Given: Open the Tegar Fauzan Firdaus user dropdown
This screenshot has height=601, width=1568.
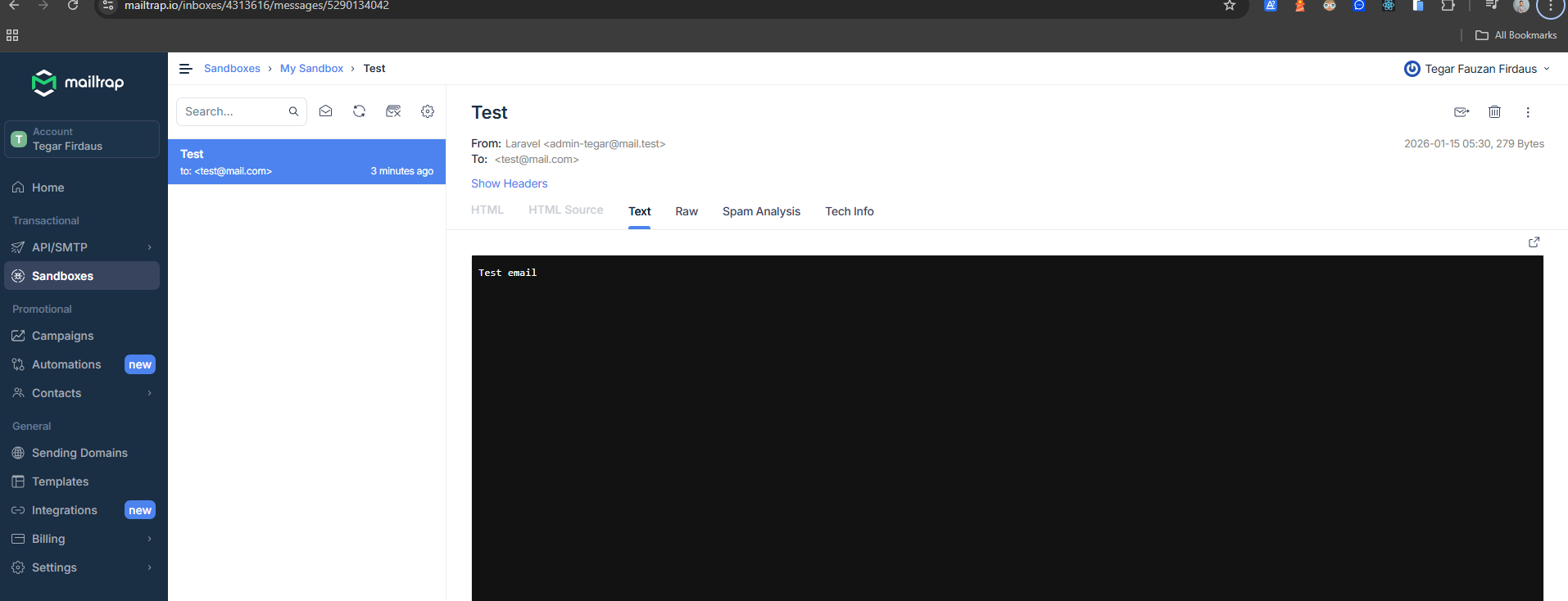Looking at the screenshot, I should pos(1478,69).
